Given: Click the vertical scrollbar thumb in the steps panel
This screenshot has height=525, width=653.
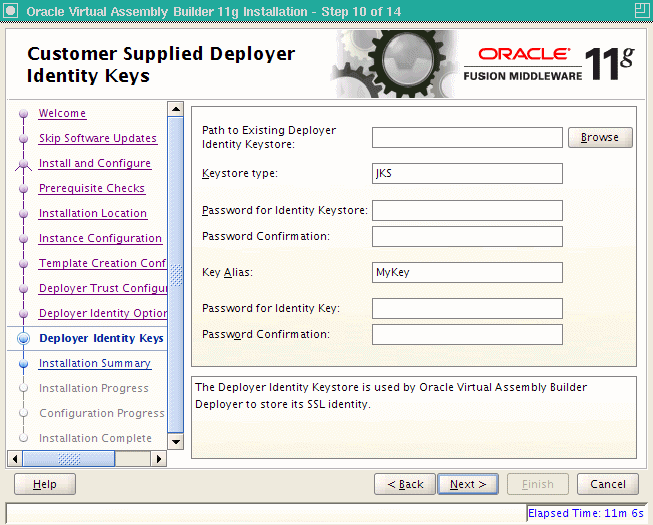Looking at the screenshot, I should (x=176, y=275).
